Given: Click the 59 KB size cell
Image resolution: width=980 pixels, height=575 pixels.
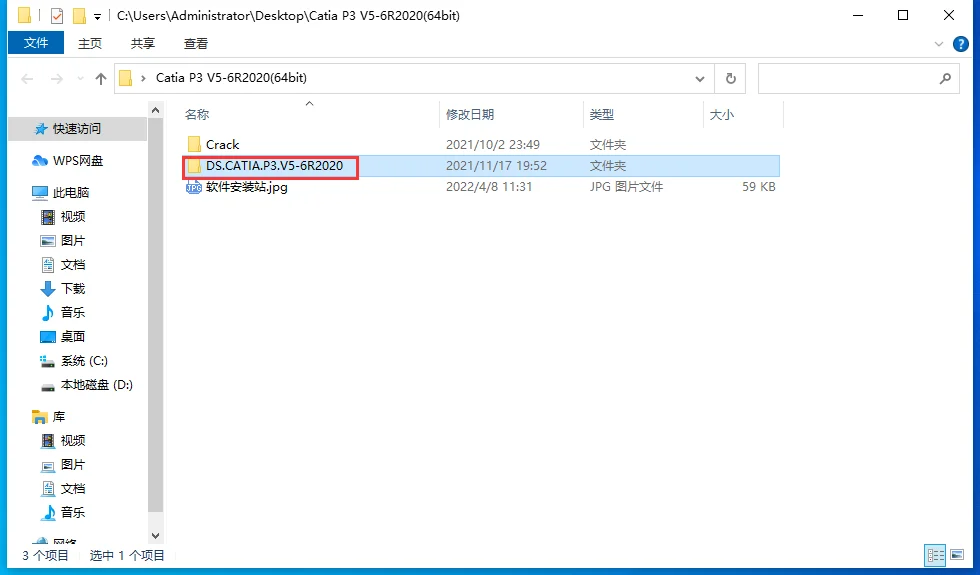Looking at the screenshot, I should tap(759, 187).
